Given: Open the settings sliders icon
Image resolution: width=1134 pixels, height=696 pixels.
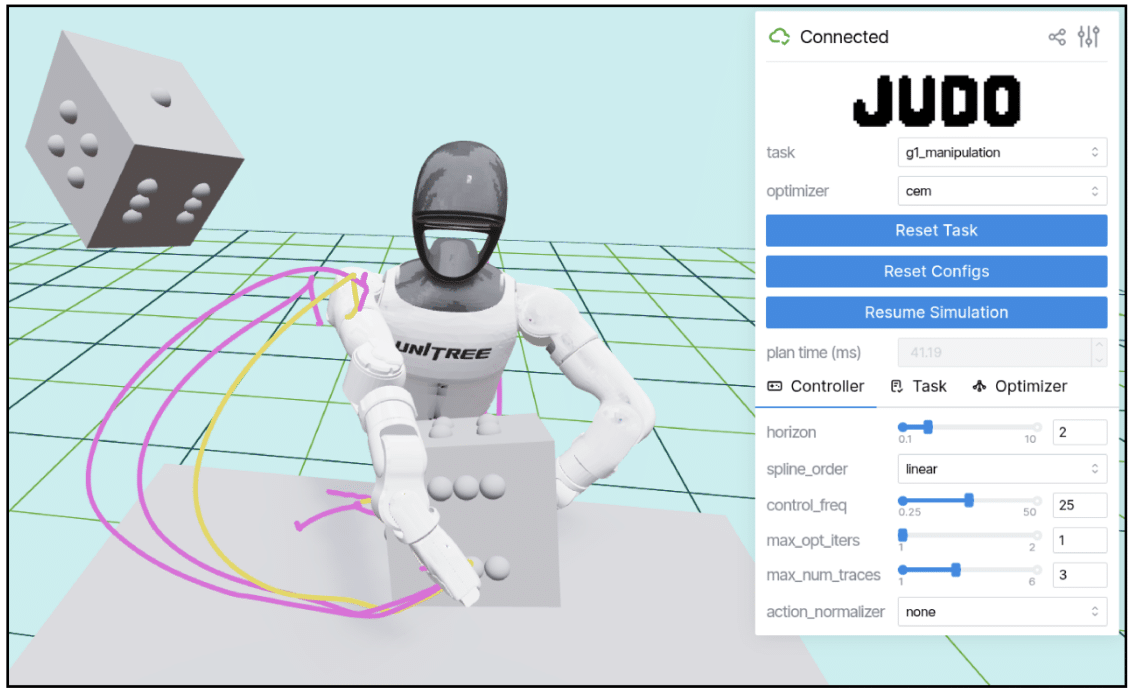Looking at the screenshot, I should 1089,37.
